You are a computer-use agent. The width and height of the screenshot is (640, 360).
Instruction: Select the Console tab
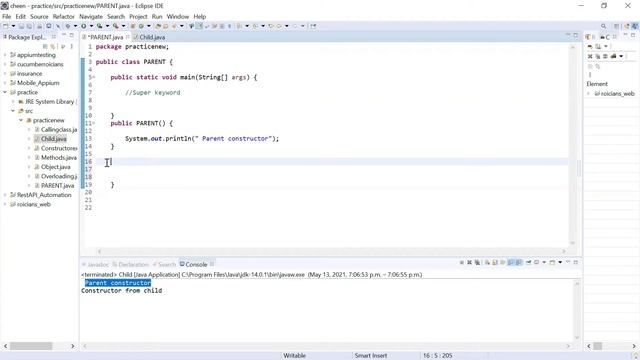(x=196, y=264)
